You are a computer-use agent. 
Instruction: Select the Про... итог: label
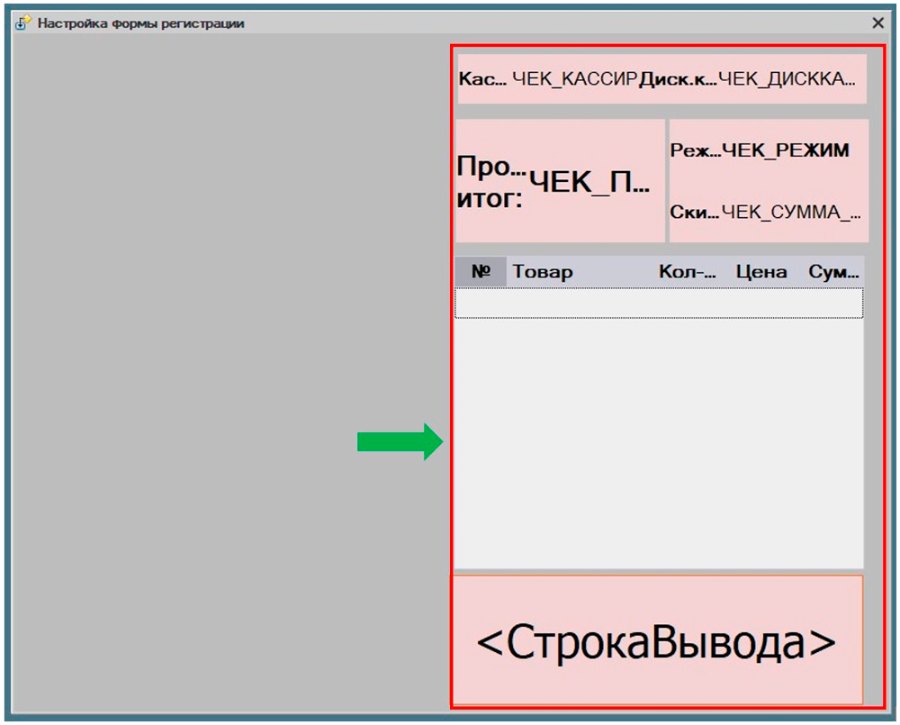[x=491, y=182]
